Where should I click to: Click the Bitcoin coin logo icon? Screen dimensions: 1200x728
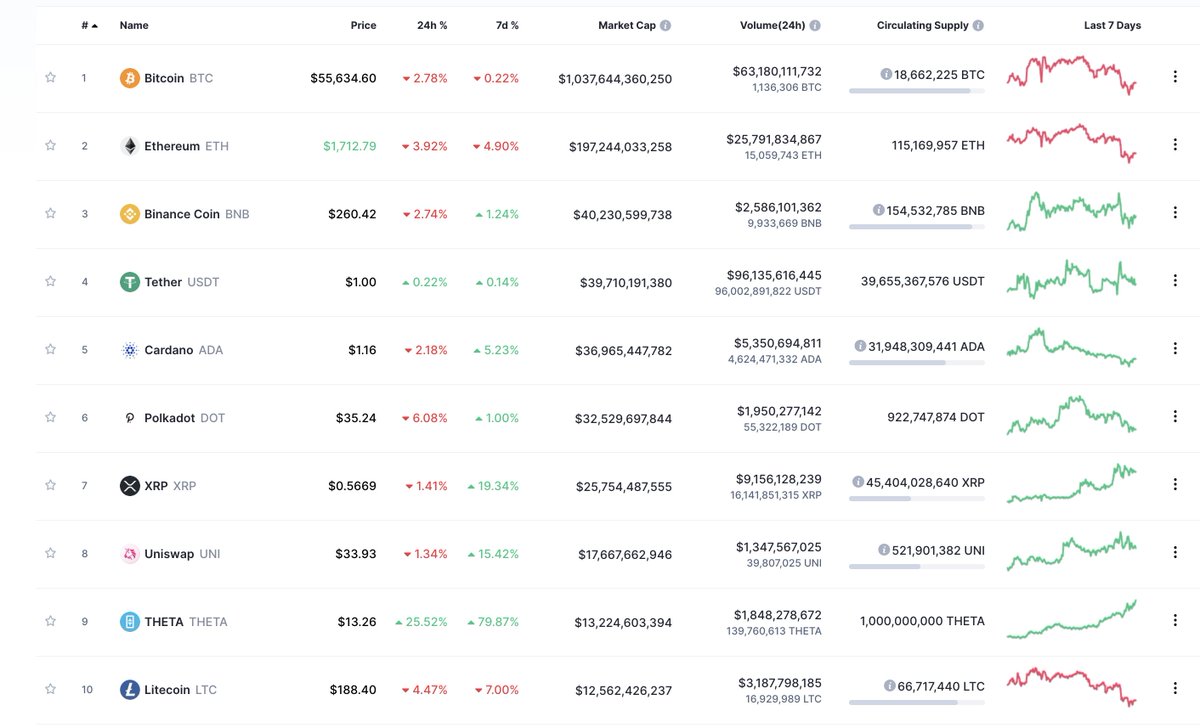point(130,78)
